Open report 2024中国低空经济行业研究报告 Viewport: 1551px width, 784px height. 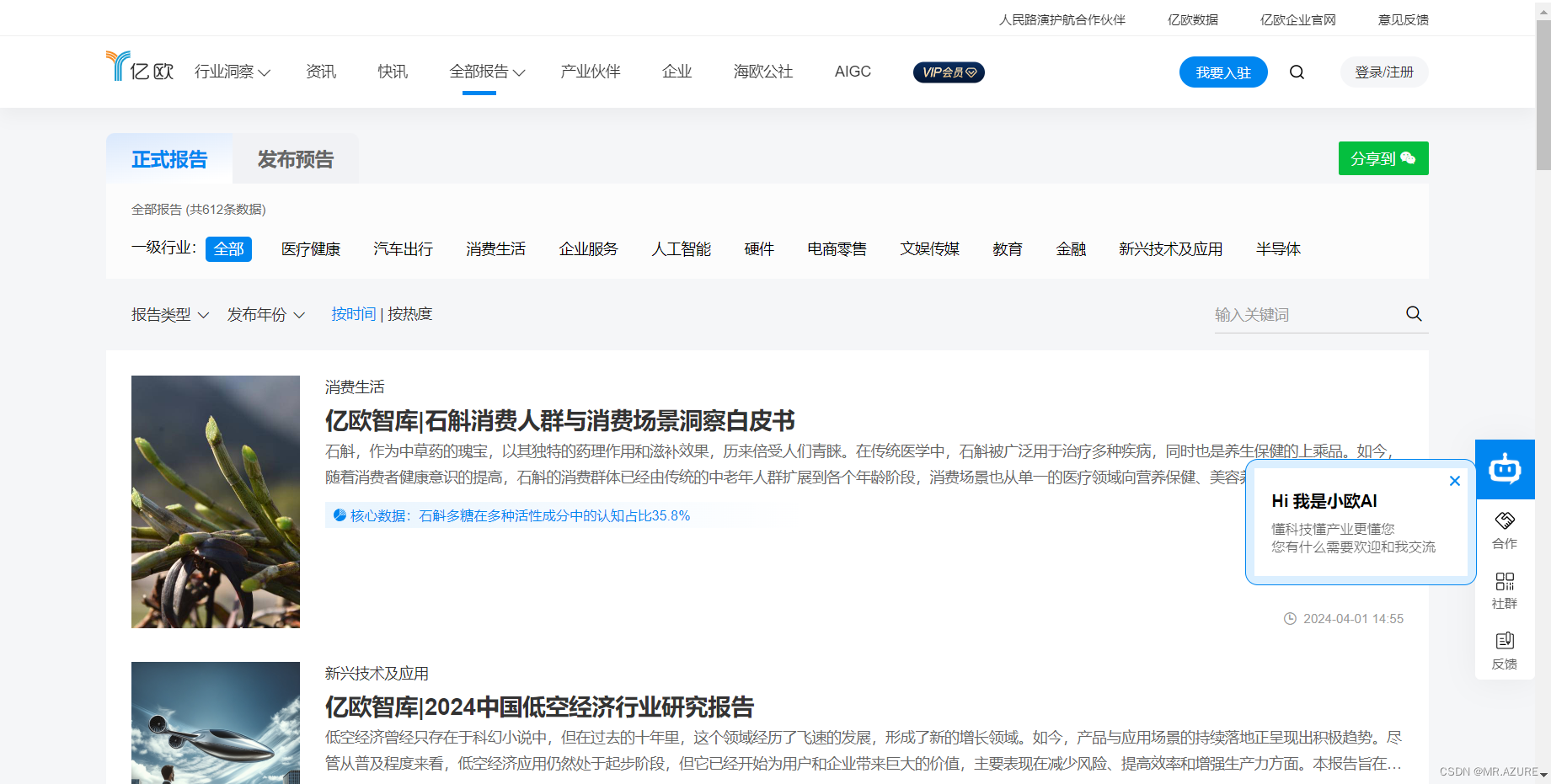click(x=539, y=707)
